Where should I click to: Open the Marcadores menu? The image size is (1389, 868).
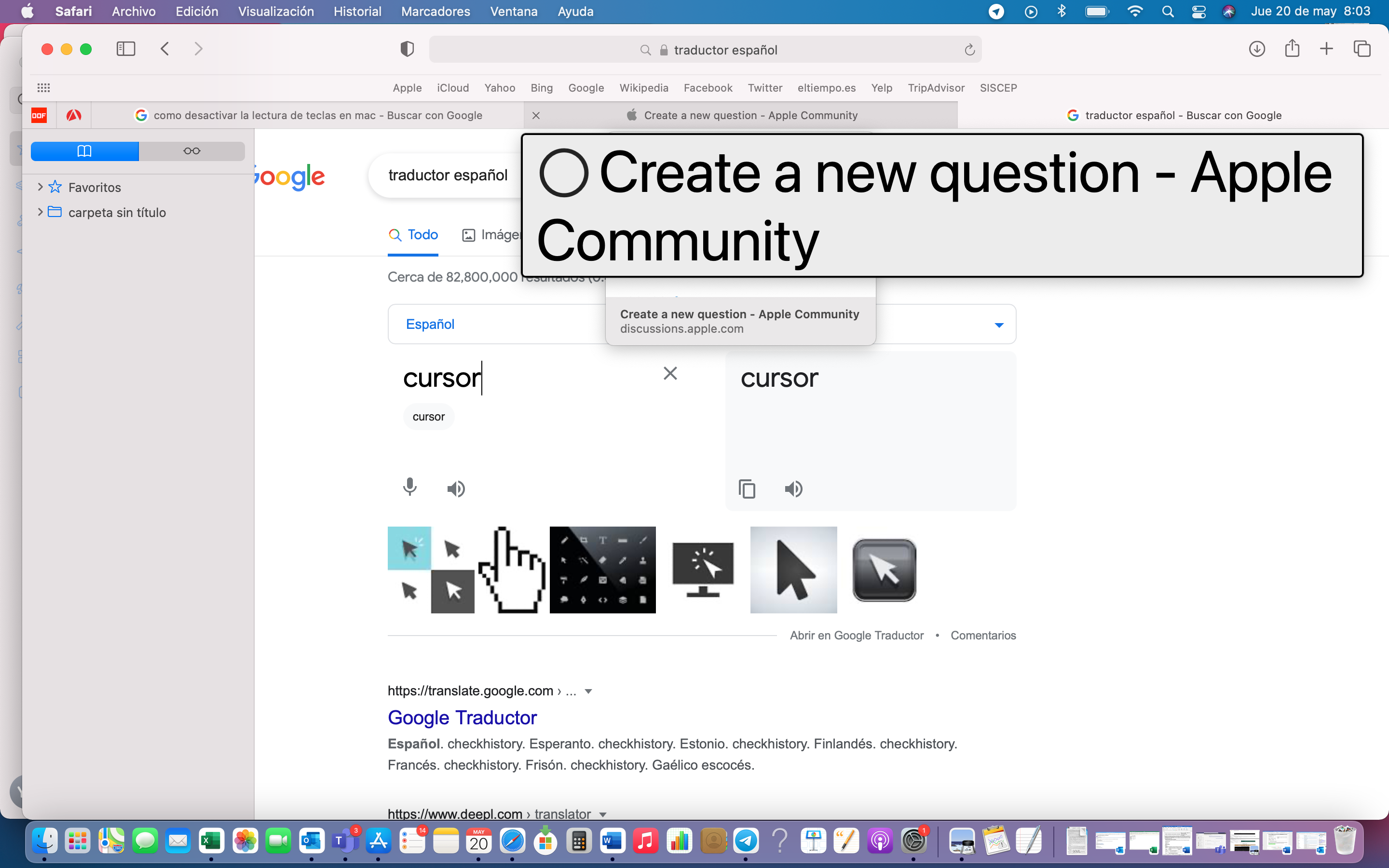tap(435, 12)
